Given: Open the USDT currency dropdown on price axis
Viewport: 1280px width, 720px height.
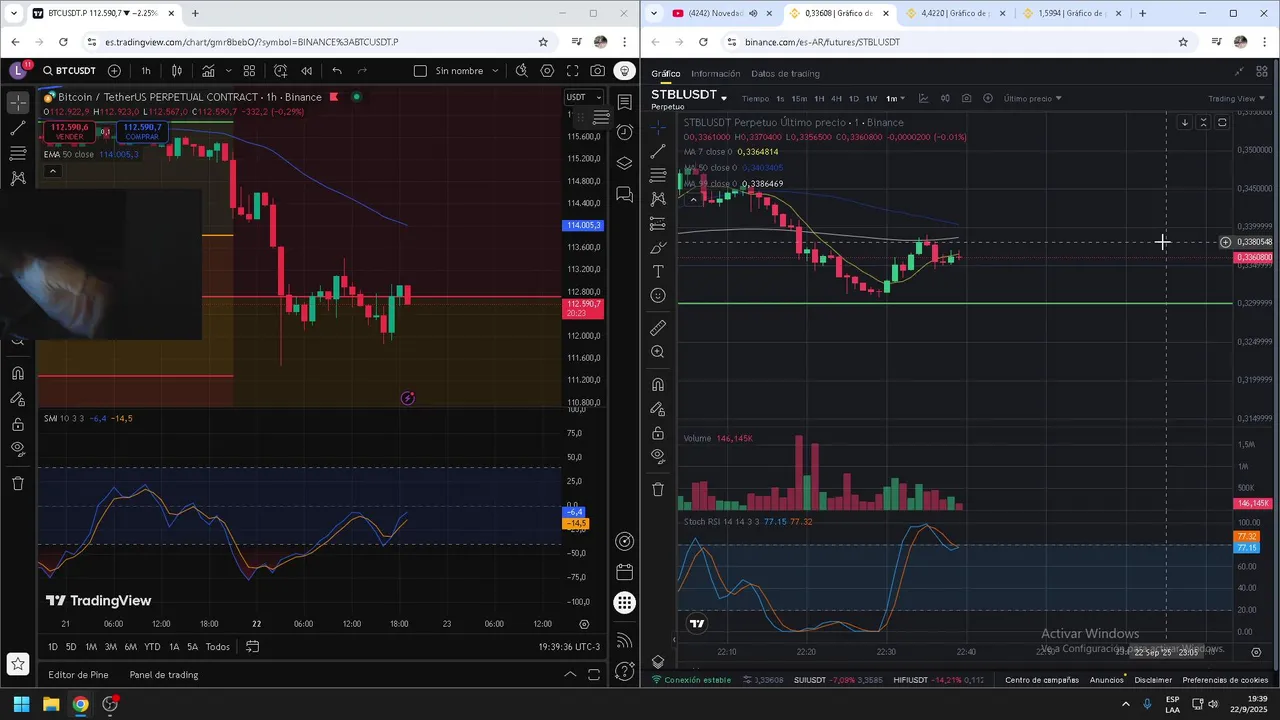Looking at the screenshot, I should click(584, 97).
